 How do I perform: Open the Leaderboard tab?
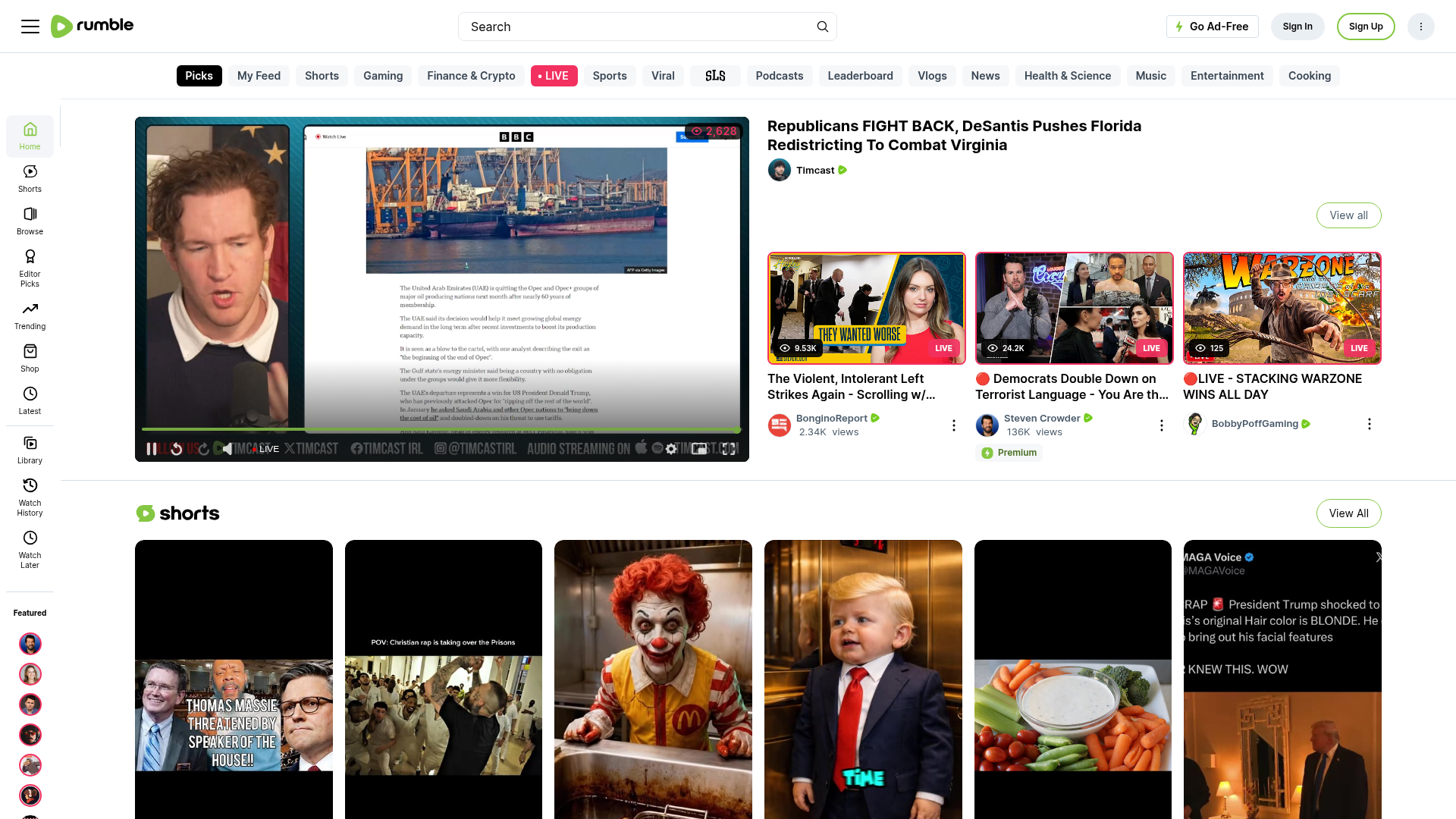tap(861, 76)
